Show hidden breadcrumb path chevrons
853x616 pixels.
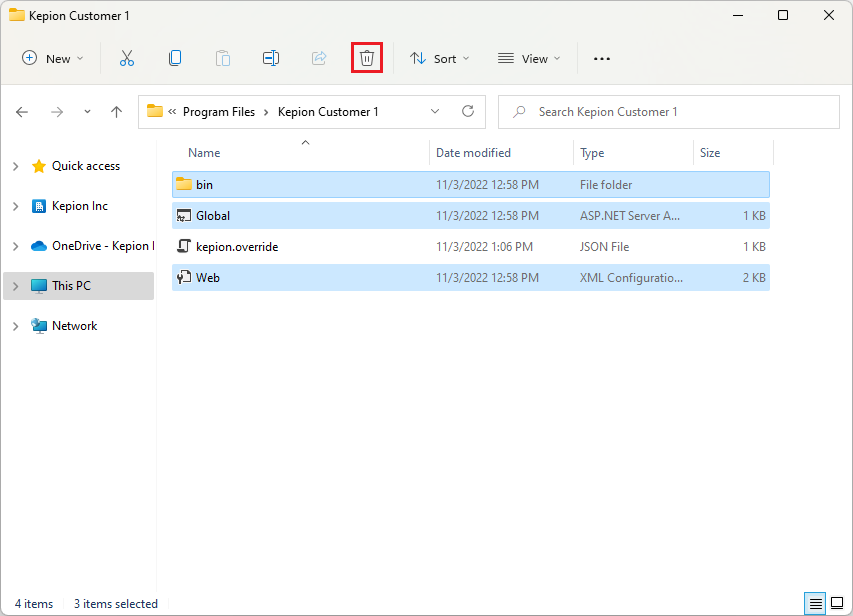172,112
